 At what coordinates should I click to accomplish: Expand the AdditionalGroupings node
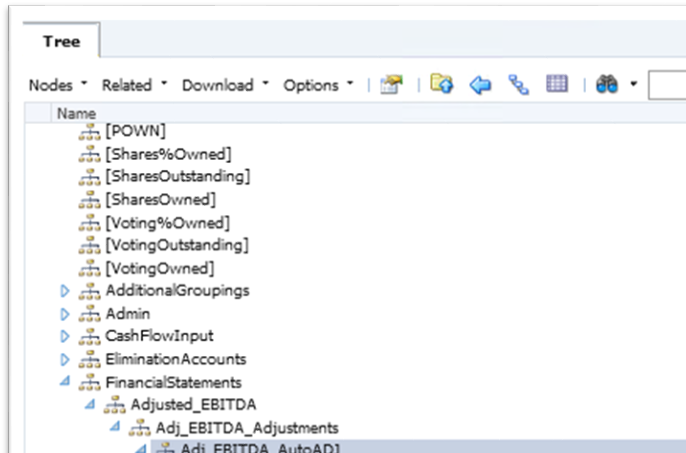(x=66, y=291)
